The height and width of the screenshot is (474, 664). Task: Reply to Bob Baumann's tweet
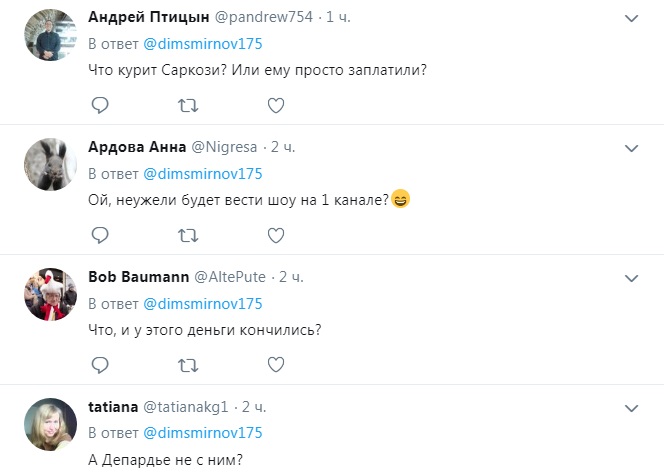coord(99,365)
